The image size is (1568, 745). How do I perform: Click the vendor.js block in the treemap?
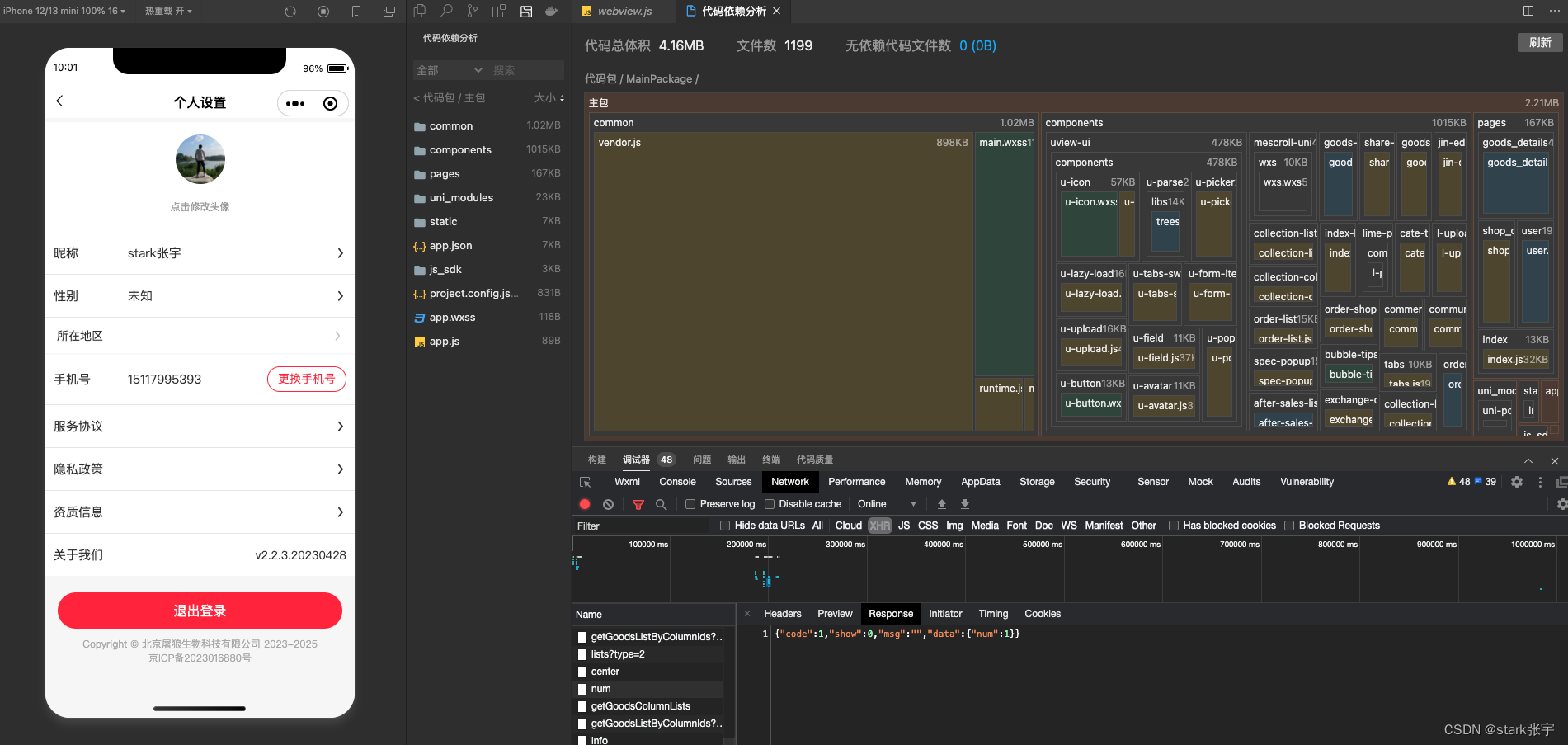pyautogui.click(x=782, y=281)
